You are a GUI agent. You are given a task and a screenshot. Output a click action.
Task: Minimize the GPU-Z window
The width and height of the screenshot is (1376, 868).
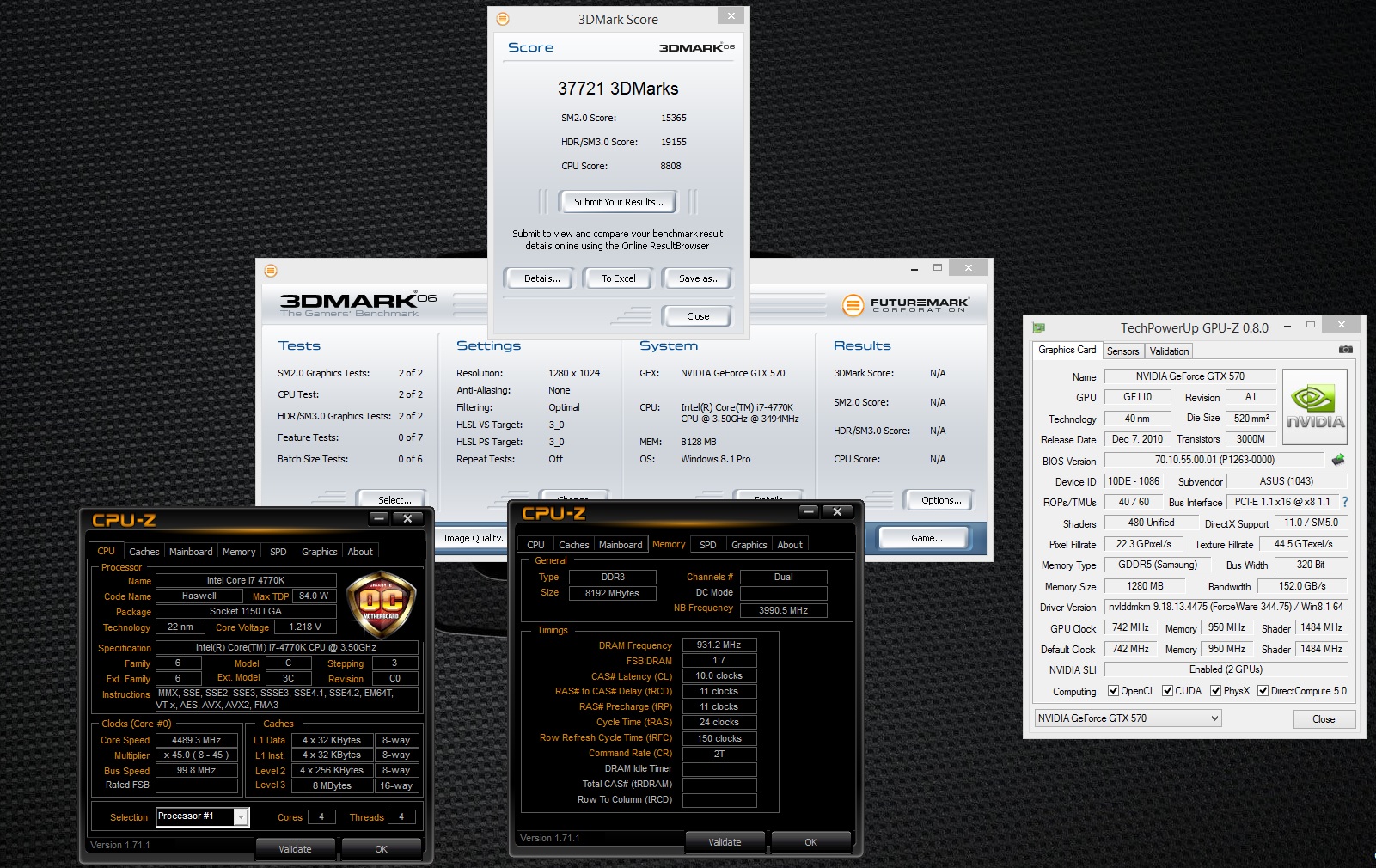1287,327
